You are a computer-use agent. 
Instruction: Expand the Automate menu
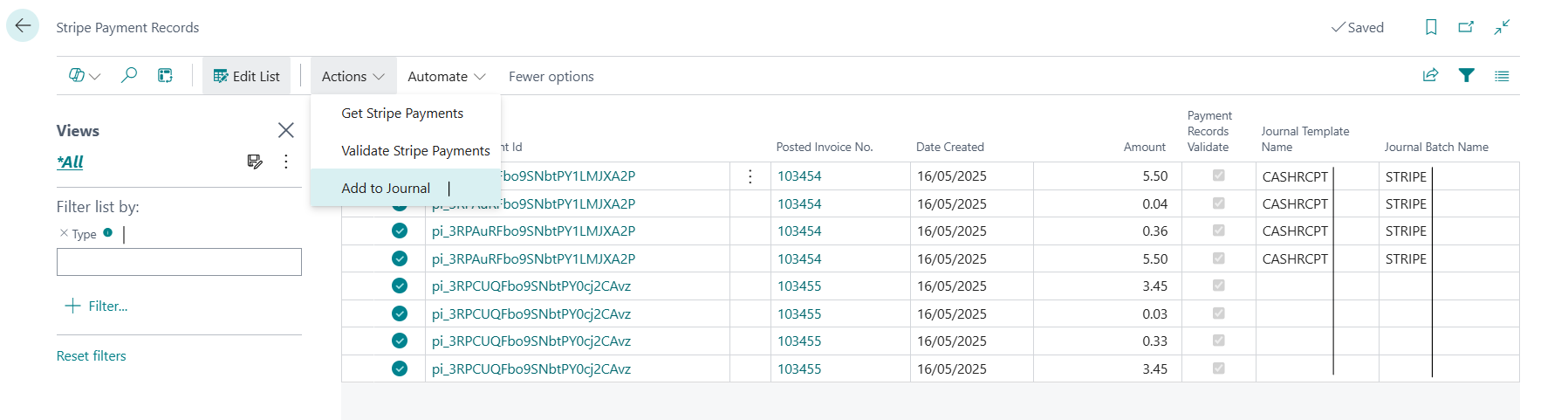click(x=447, y=76)
